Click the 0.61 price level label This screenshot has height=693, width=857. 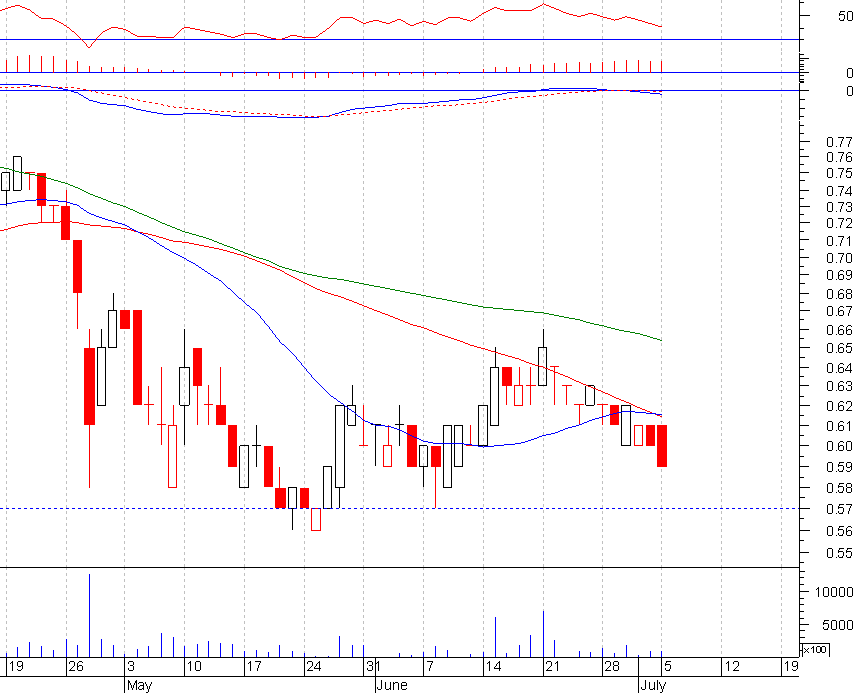click(839, 426)
